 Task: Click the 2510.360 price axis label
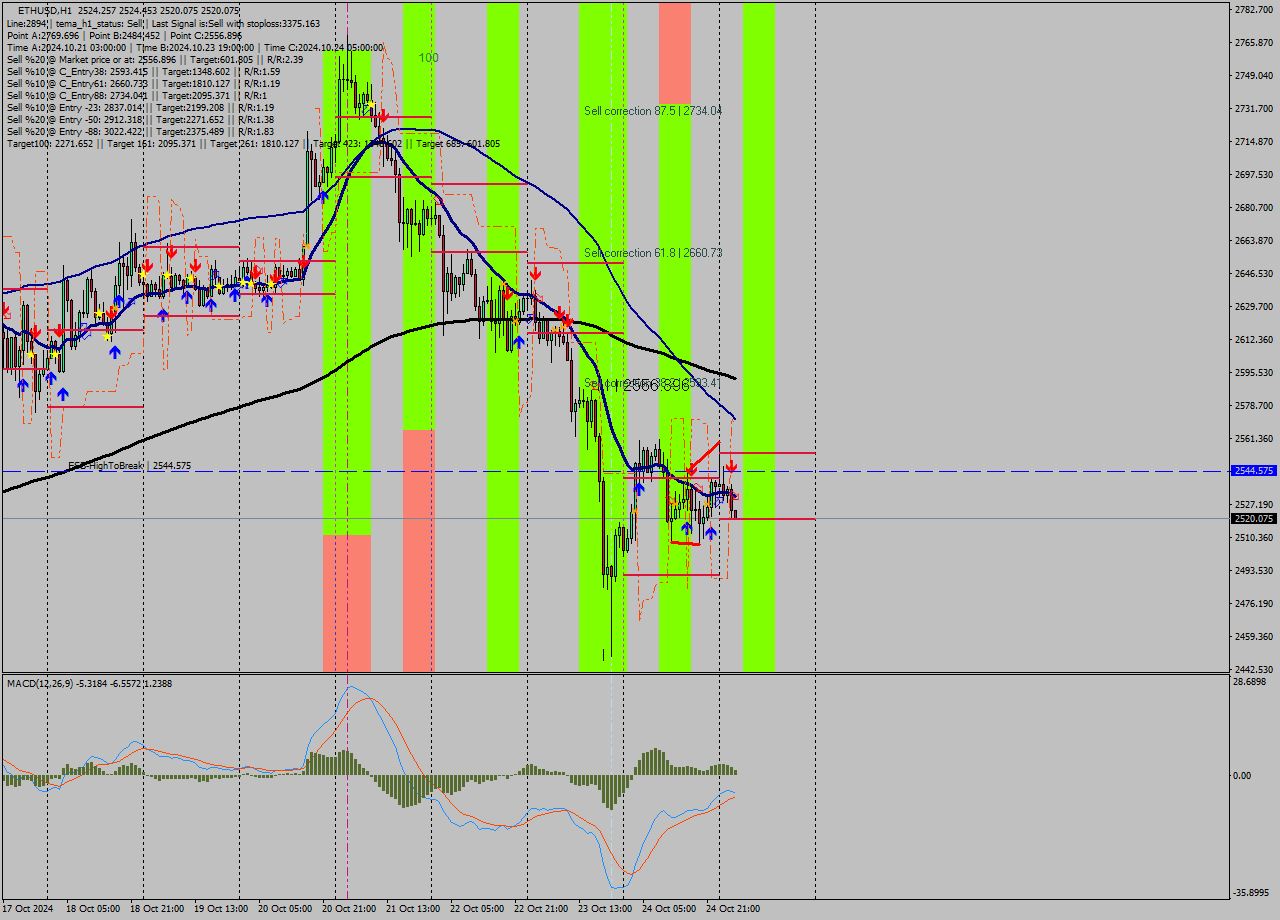1254,537
